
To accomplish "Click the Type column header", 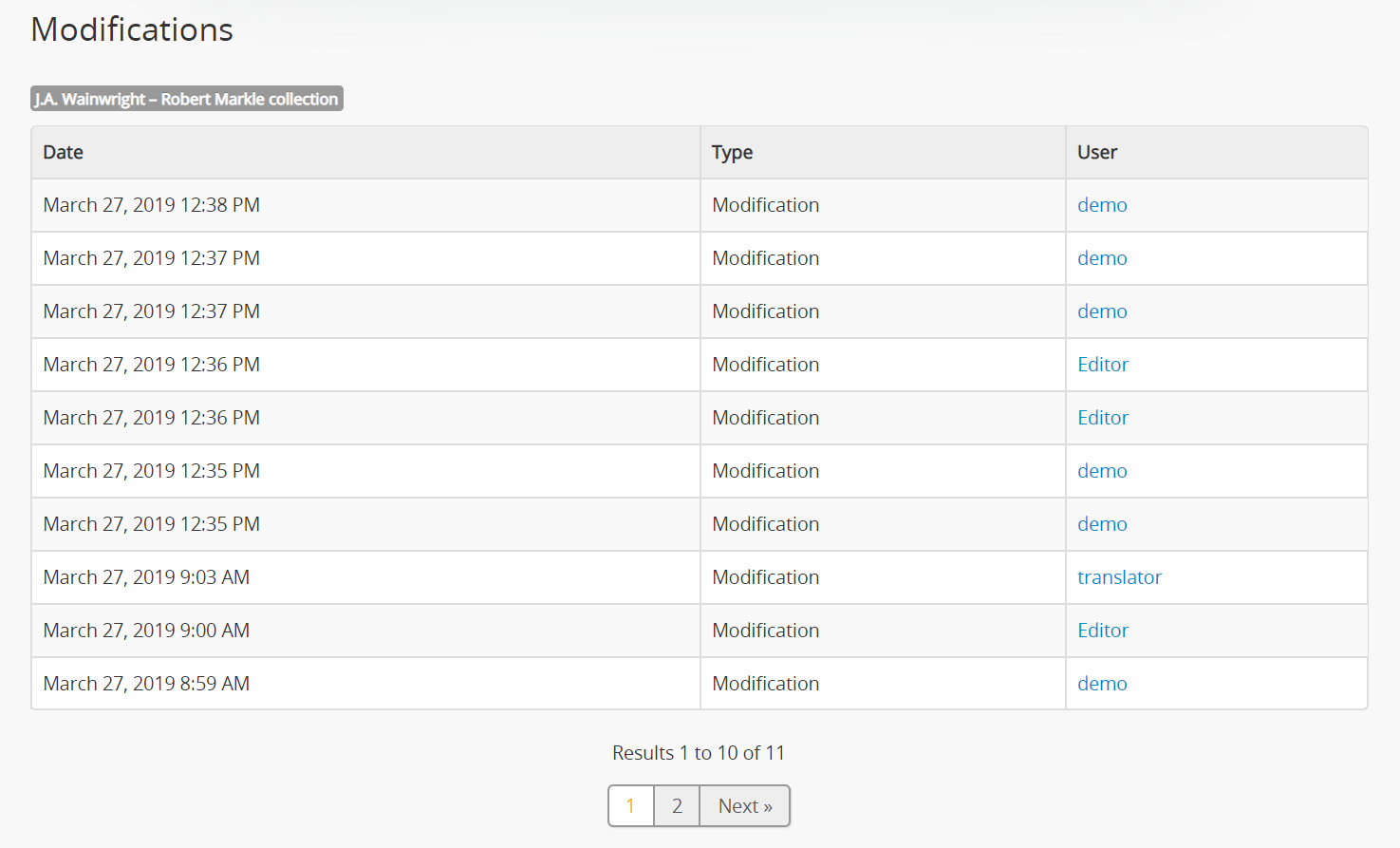I will tap(732, 152).
